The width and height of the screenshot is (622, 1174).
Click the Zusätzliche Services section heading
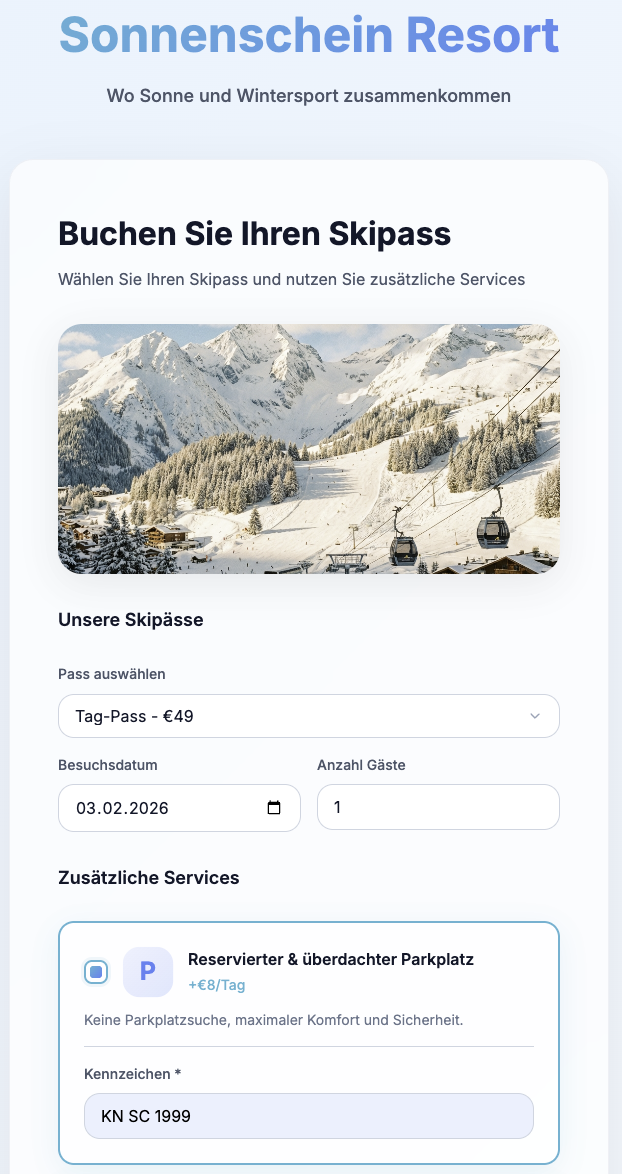pyautogui.click(x=149, y=878)
